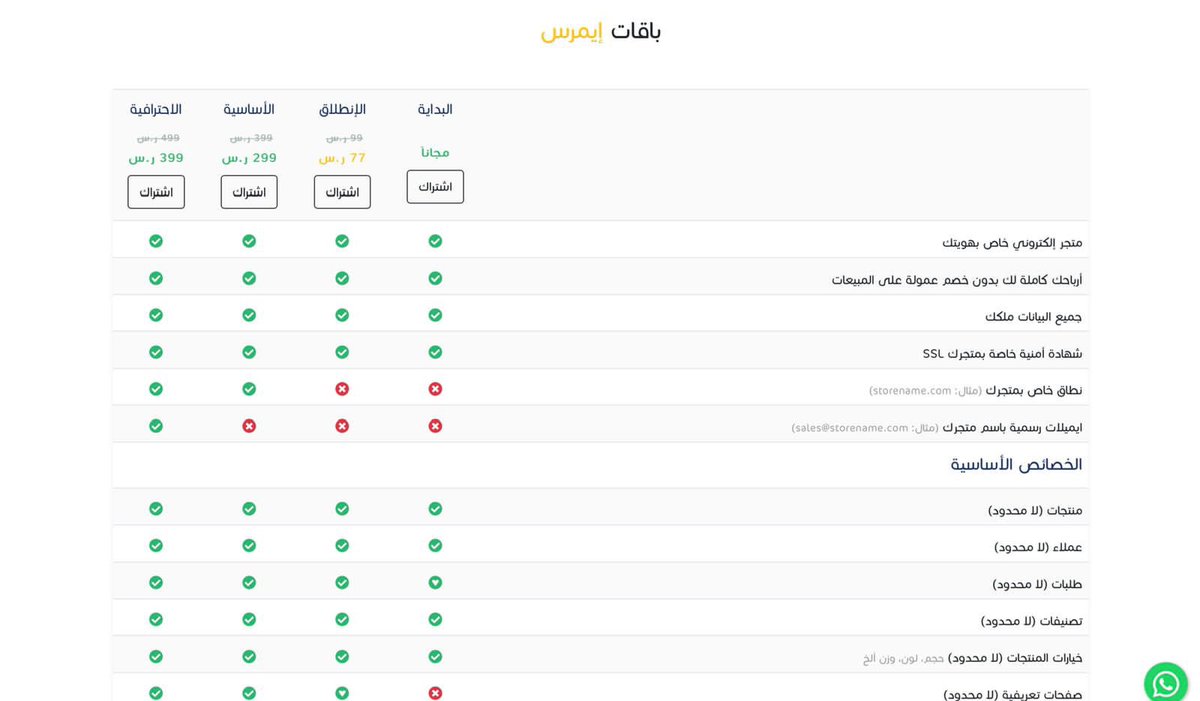Viewport: 1200px width, 701px height.
Task: Click green check for نطاق خاص بمتجرك in الاحترافية column
Action: [156, 389]
